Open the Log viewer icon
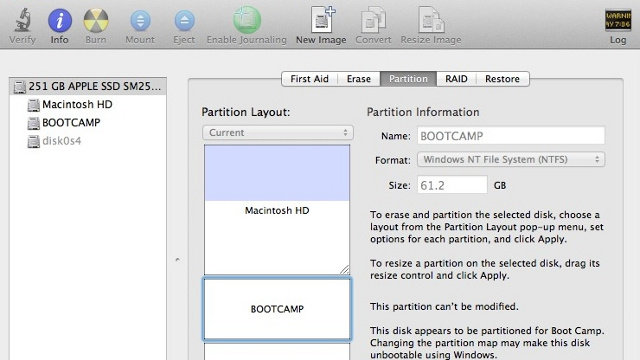Viewport: 640px width, 360px height. pyautogui.click(x=618, y=20)
